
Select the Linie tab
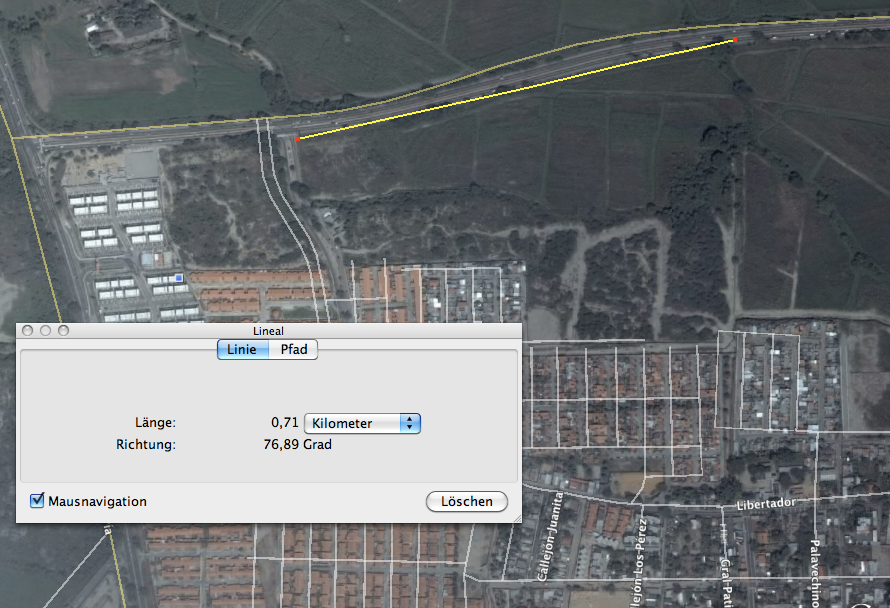[242, 349]
